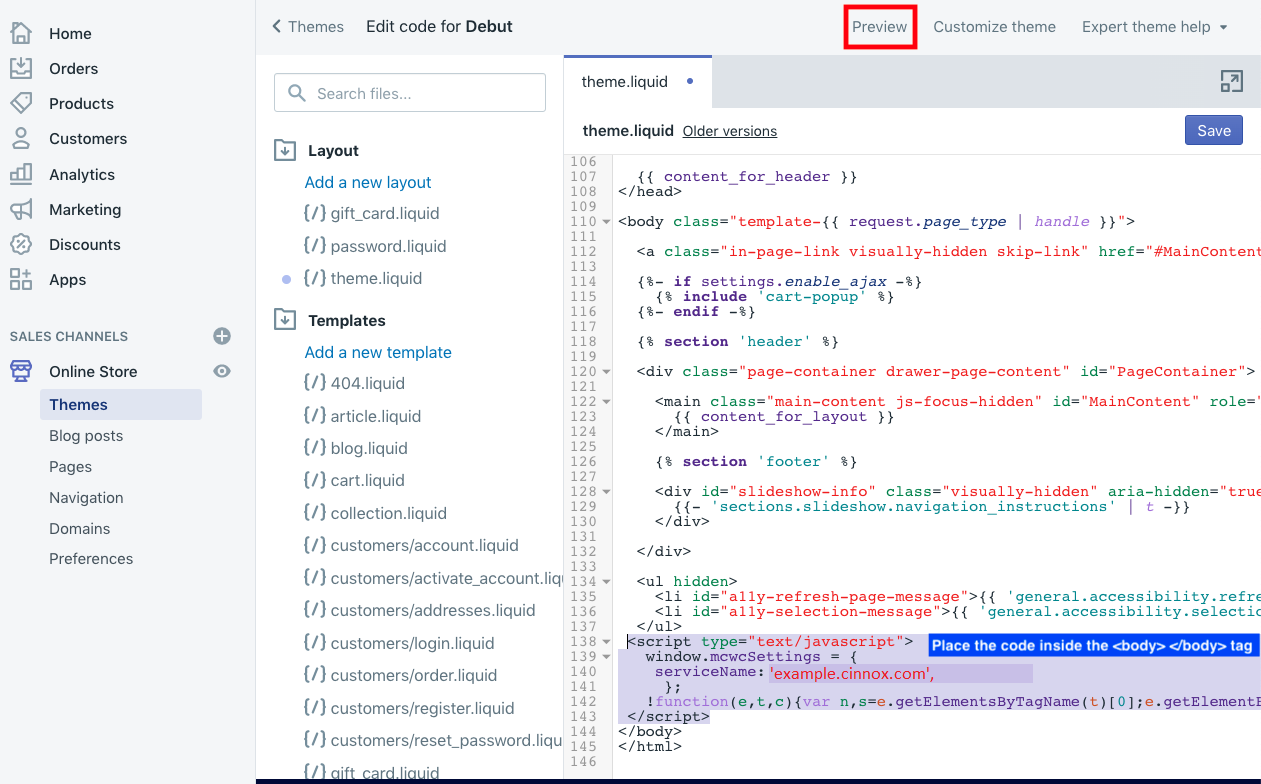This screenshot has width=1261, height=784.
Task: Save the theme.liquid file
Action: 1214,131
